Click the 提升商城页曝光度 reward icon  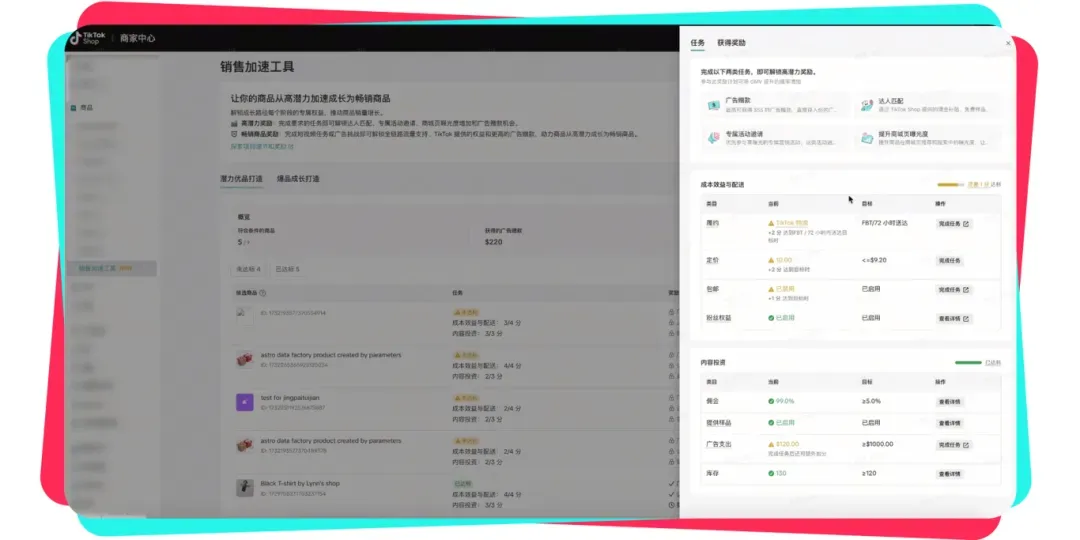coord(866,138)
